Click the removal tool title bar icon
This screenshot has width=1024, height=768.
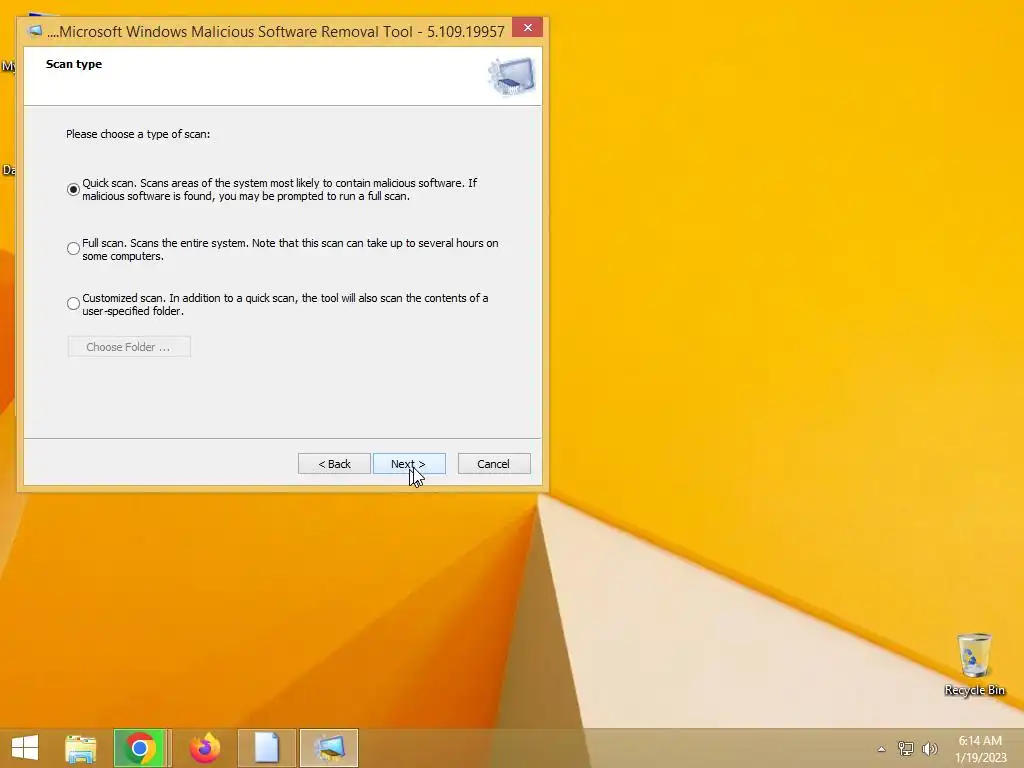(35, 31)
